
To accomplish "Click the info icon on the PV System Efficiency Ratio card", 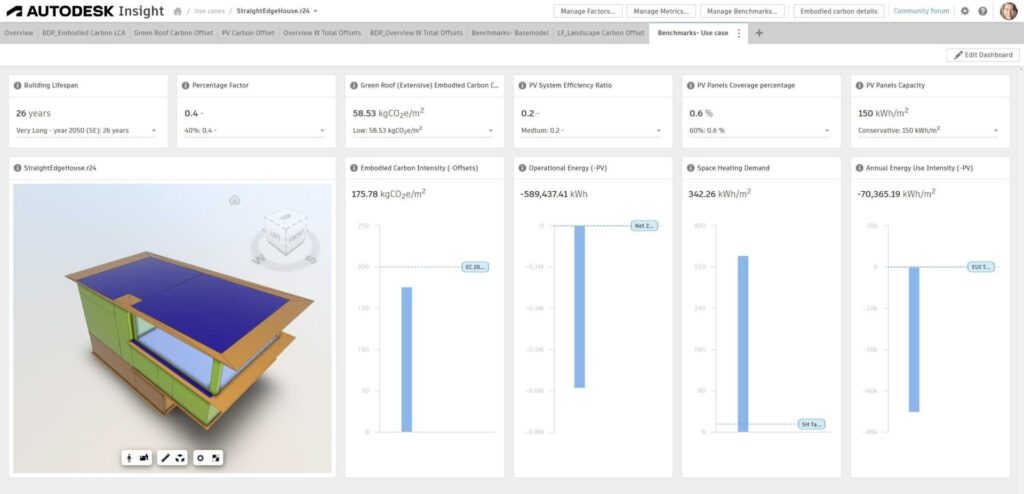I will tap(522, 86).
